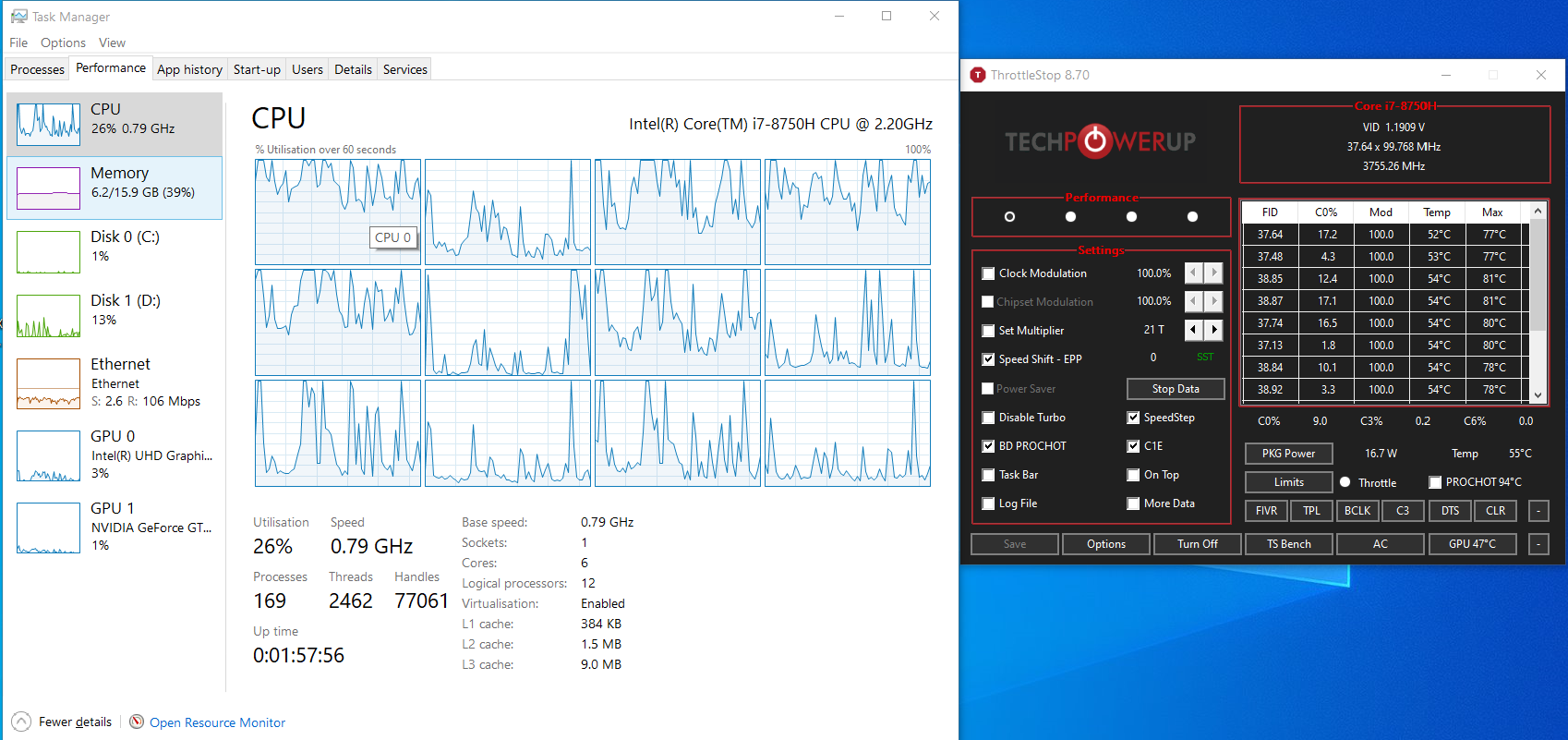
Task: Open the Options menu
Action: [63, 42]
